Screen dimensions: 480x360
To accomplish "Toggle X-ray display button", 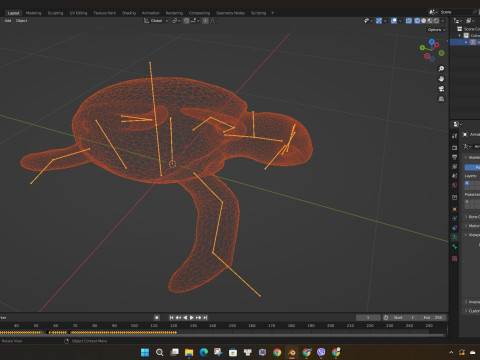I will pos(409,21).
